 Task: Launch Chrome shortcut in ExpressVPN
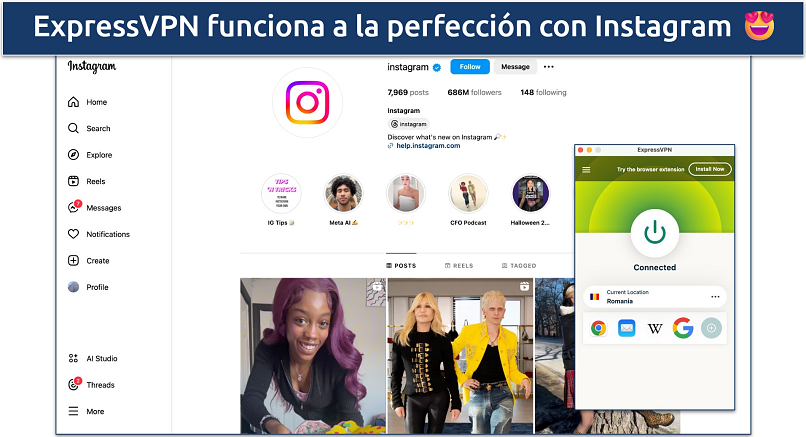(x=598, y=327)
